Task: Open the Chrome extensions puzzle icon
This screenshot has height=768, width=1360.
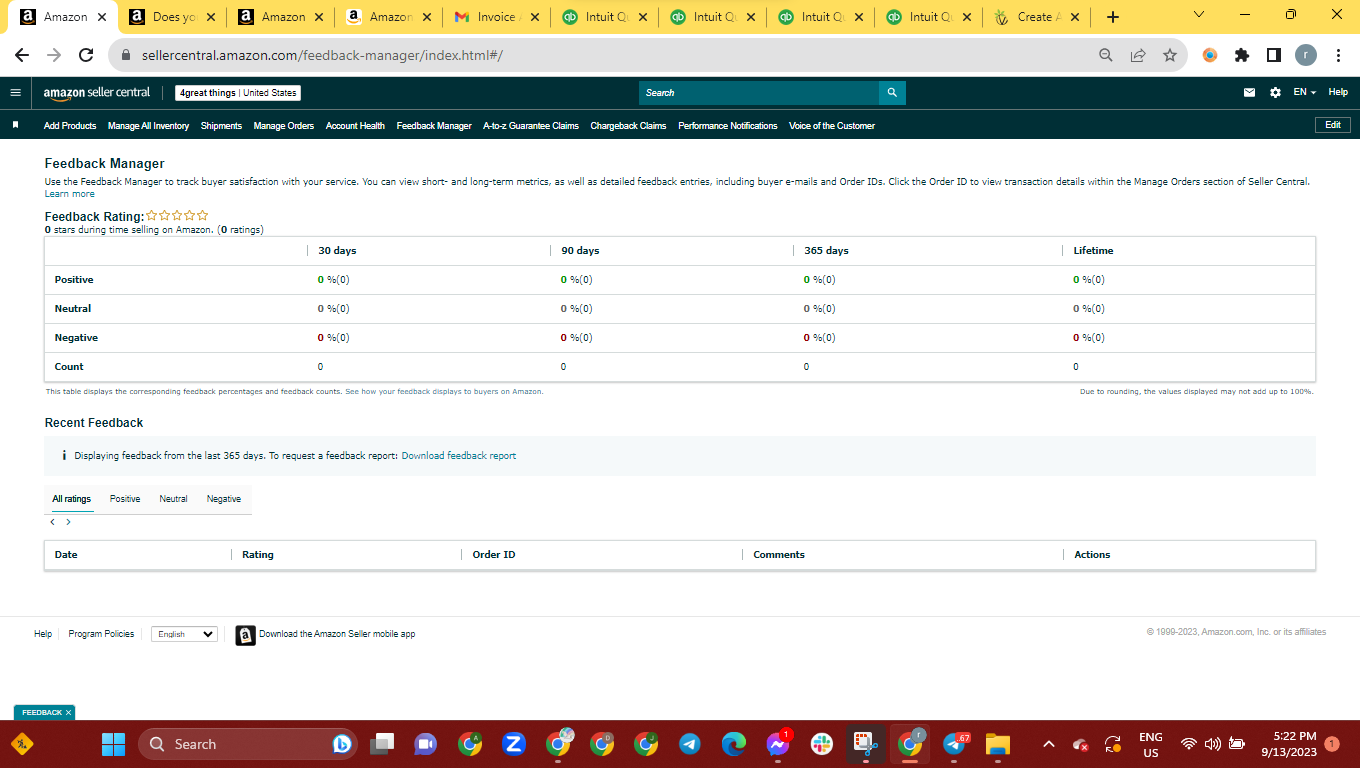Action: click(1242, 55)
